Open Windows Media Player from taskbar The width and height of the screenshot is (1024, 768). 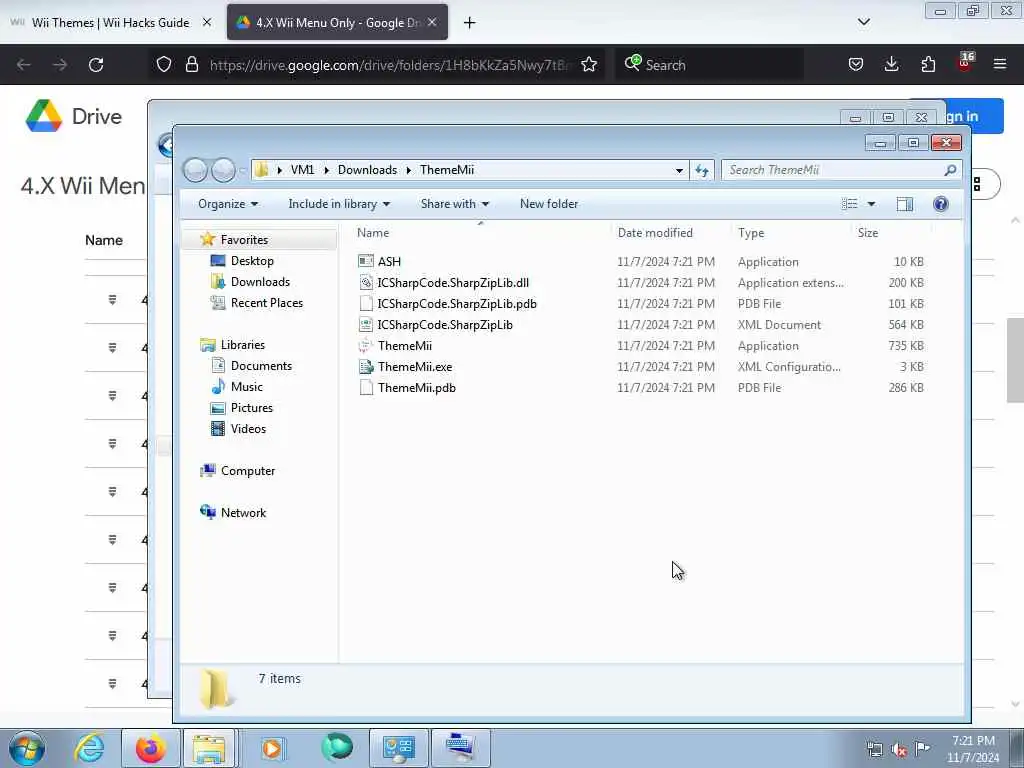(x=272, y=748)
